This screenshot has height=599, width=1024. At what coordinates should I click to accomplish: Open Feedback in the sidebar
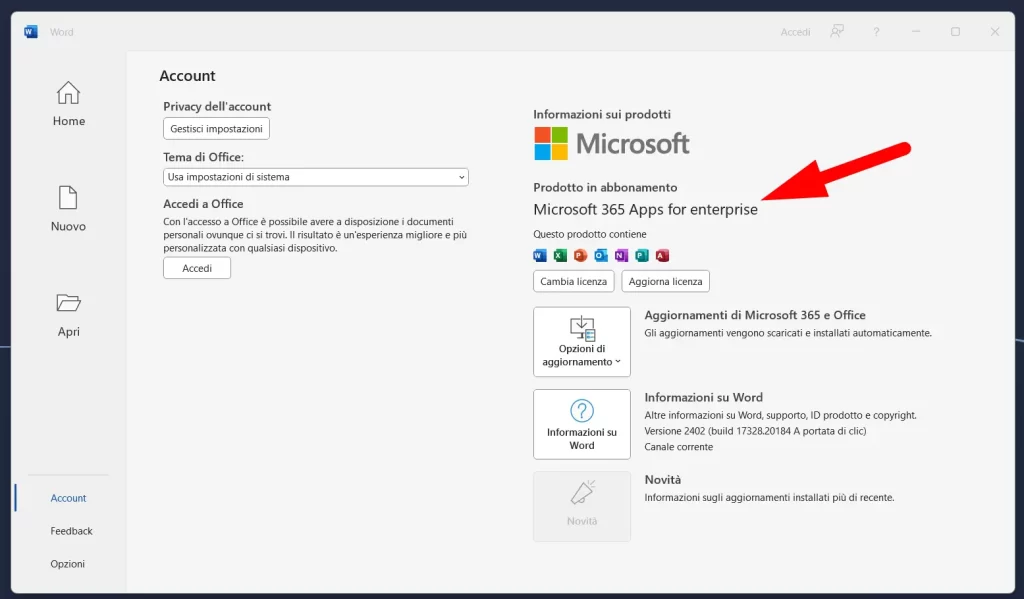71,531
